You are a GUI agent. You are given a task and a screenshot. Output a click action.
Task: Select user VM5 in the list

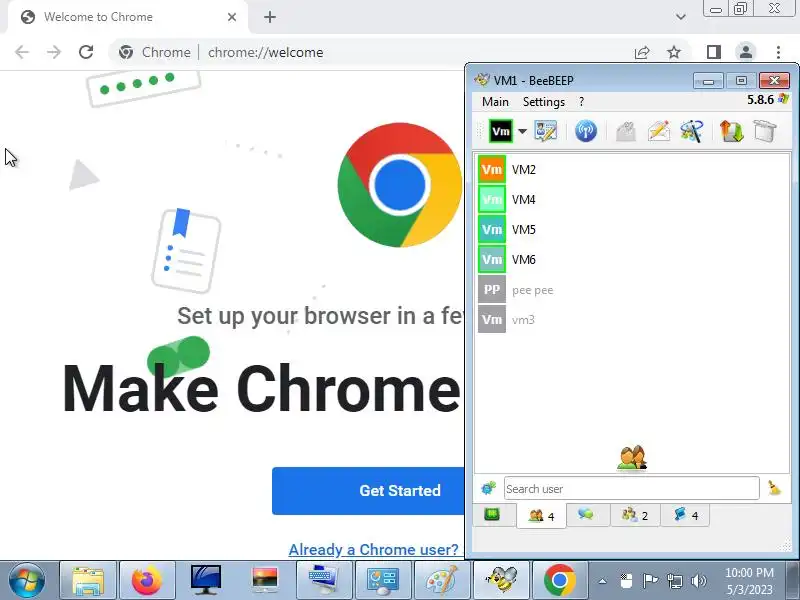[x=633, y=230]
